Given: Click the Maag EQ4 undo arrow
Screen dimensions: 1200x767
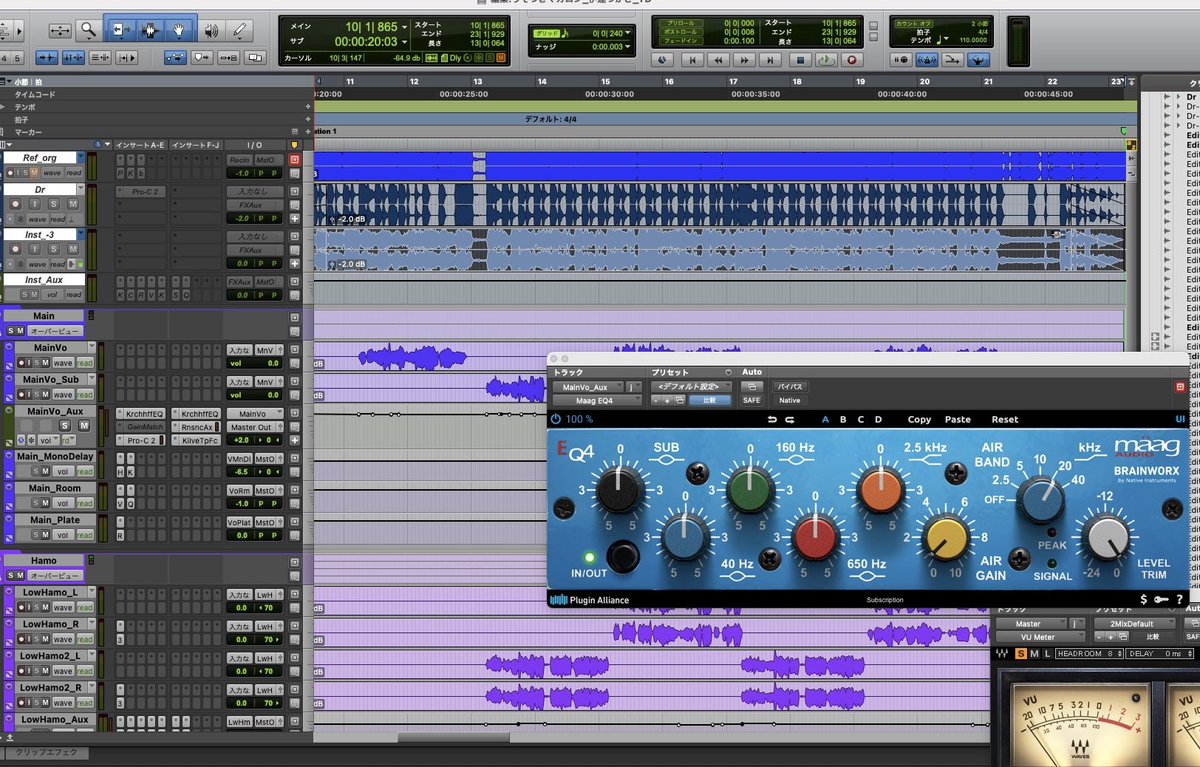Looking at the screenshot, I should [x=771, y=419].
